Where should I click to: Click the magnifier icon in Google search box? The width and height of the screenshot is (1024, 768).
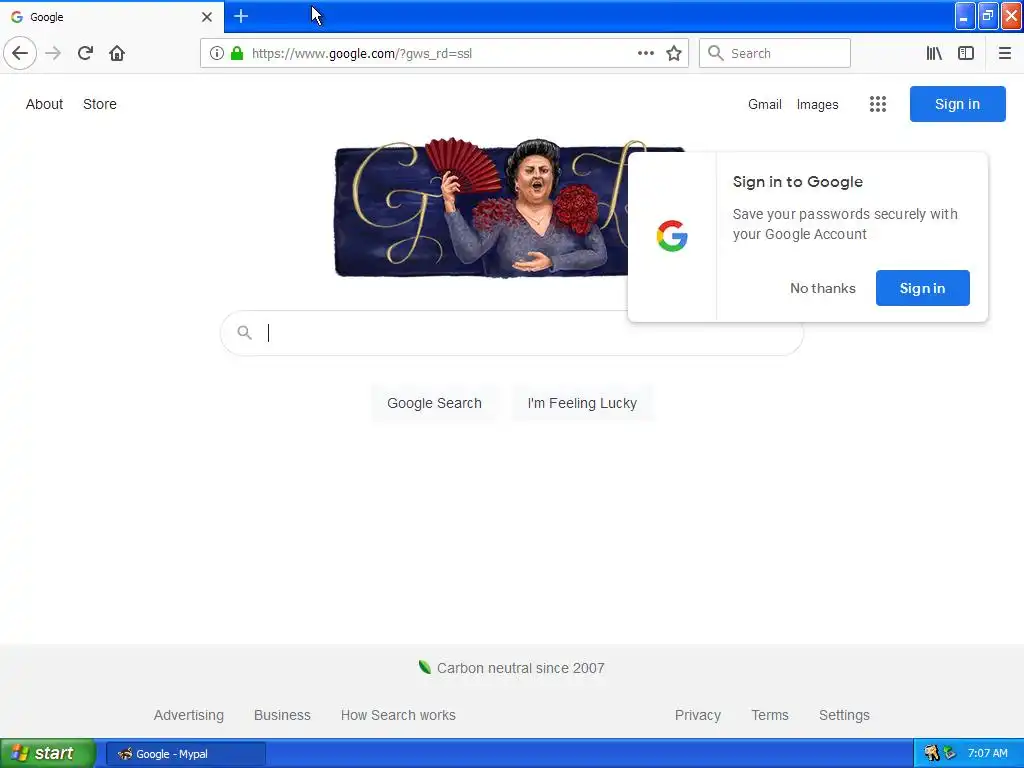pos(244,332)
